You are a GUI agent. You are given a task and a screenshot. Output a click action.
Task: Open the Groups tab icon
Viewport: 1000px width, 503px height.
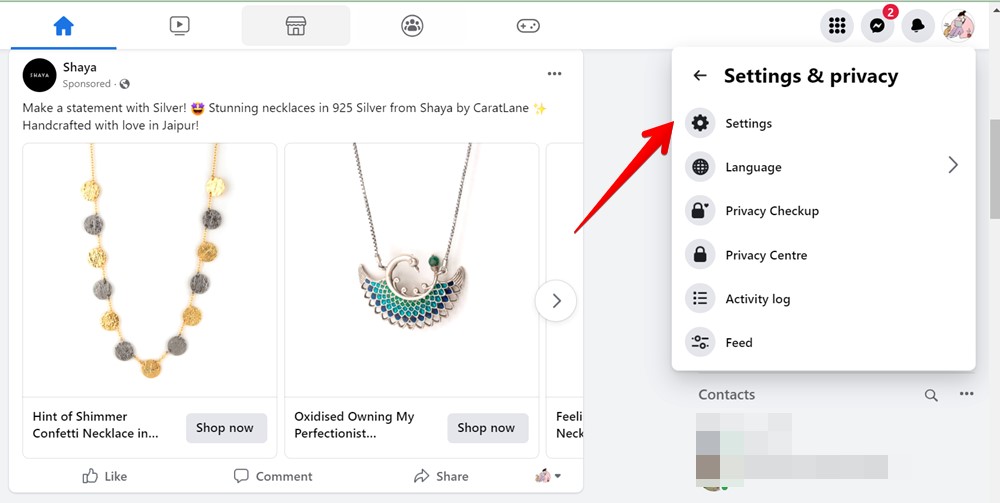click(412, 26)
